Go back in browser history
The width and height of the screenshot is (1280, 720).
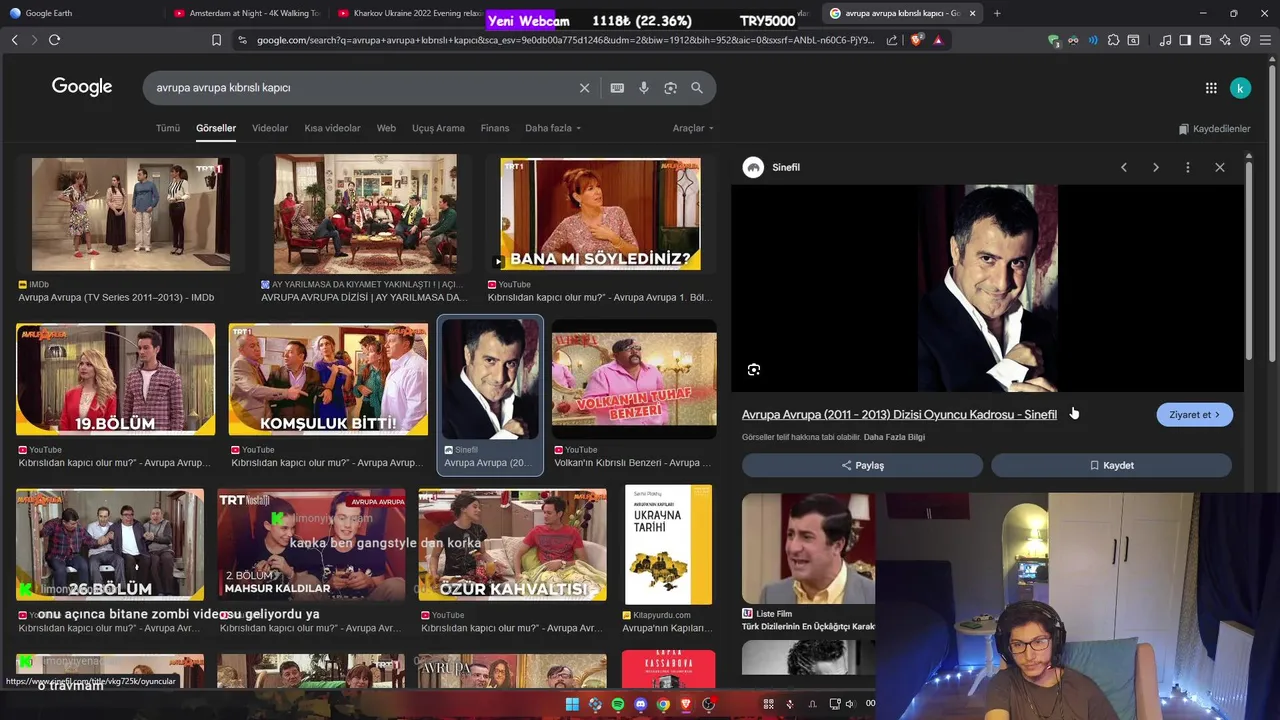[x=14, y=40]
